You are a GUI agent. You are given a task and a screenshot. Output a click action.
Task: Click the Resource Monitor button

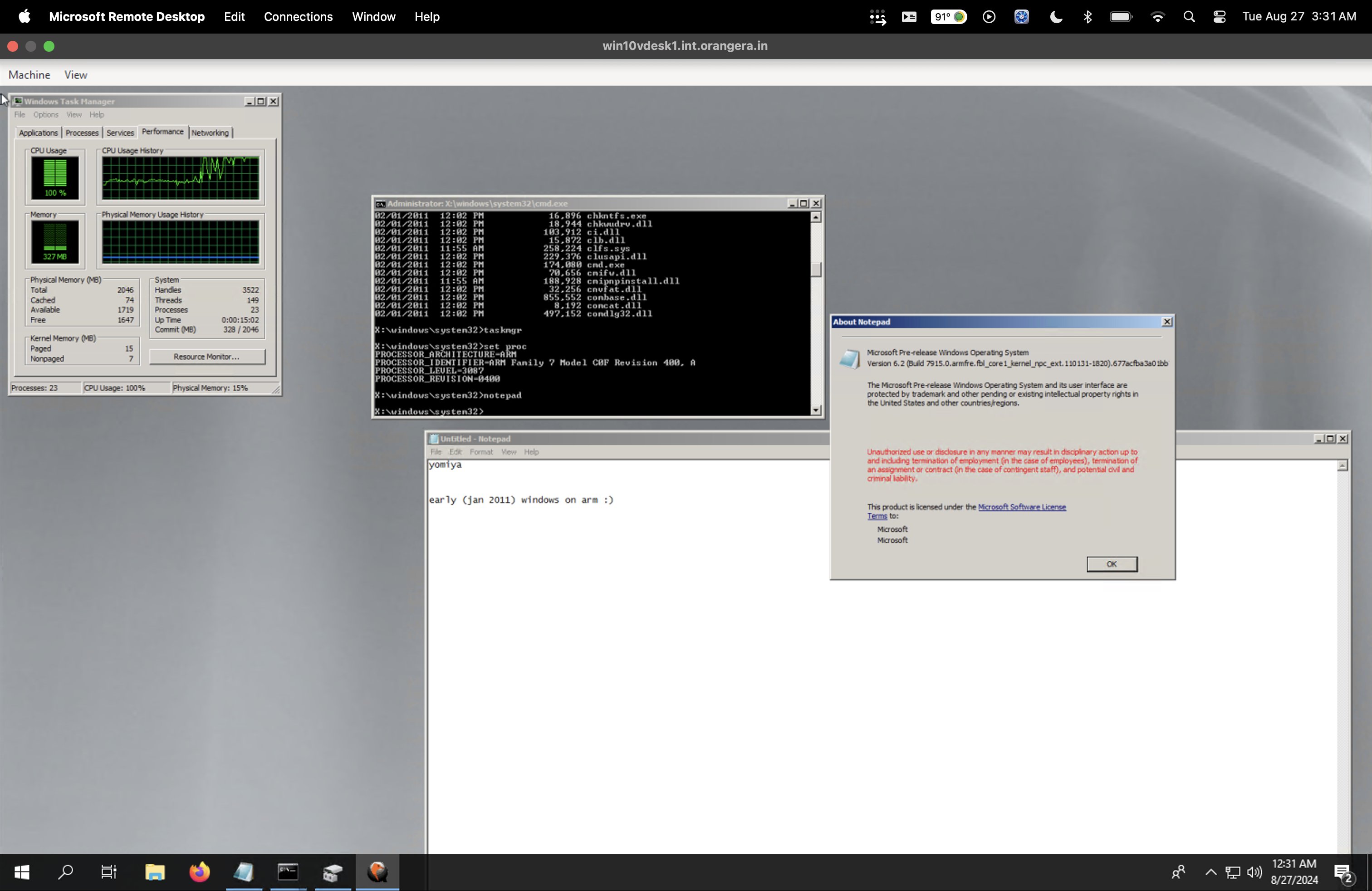click(207, 357)
